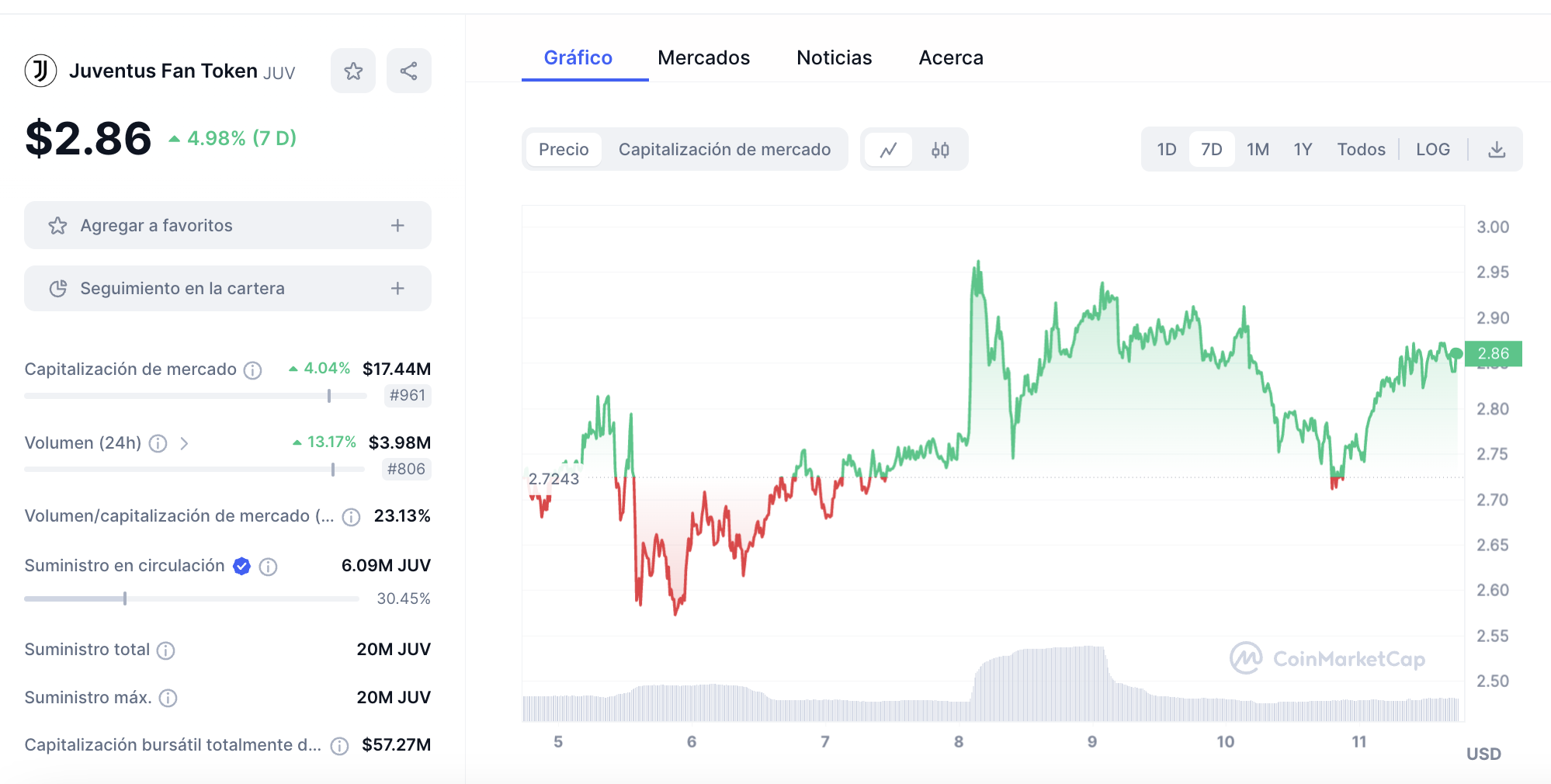Switch to candlestick chart icon
Screen dimensions: 1551x784
940,150
